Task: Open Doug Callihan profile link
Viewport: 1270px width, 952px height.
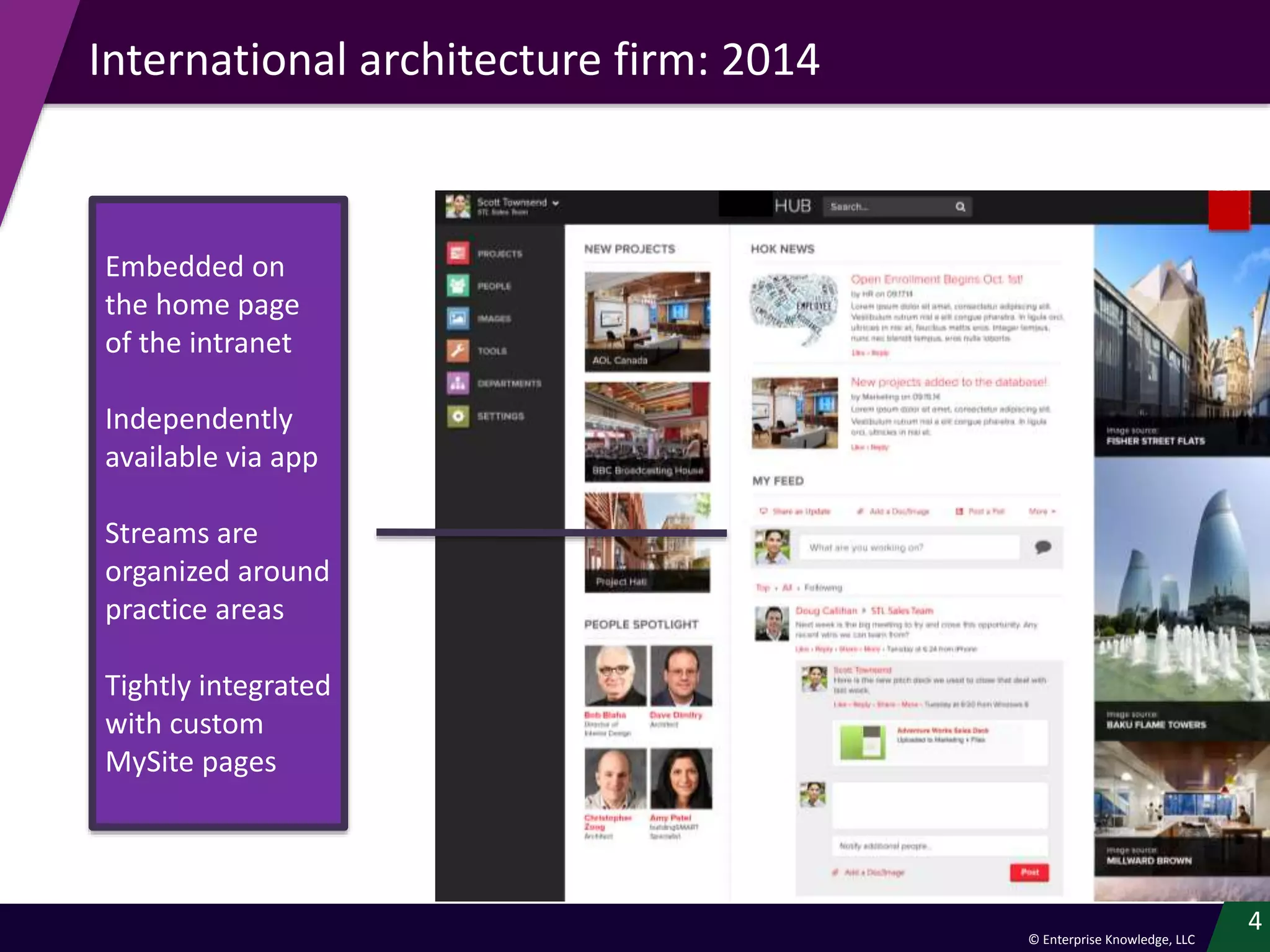Action: [826, 610]
